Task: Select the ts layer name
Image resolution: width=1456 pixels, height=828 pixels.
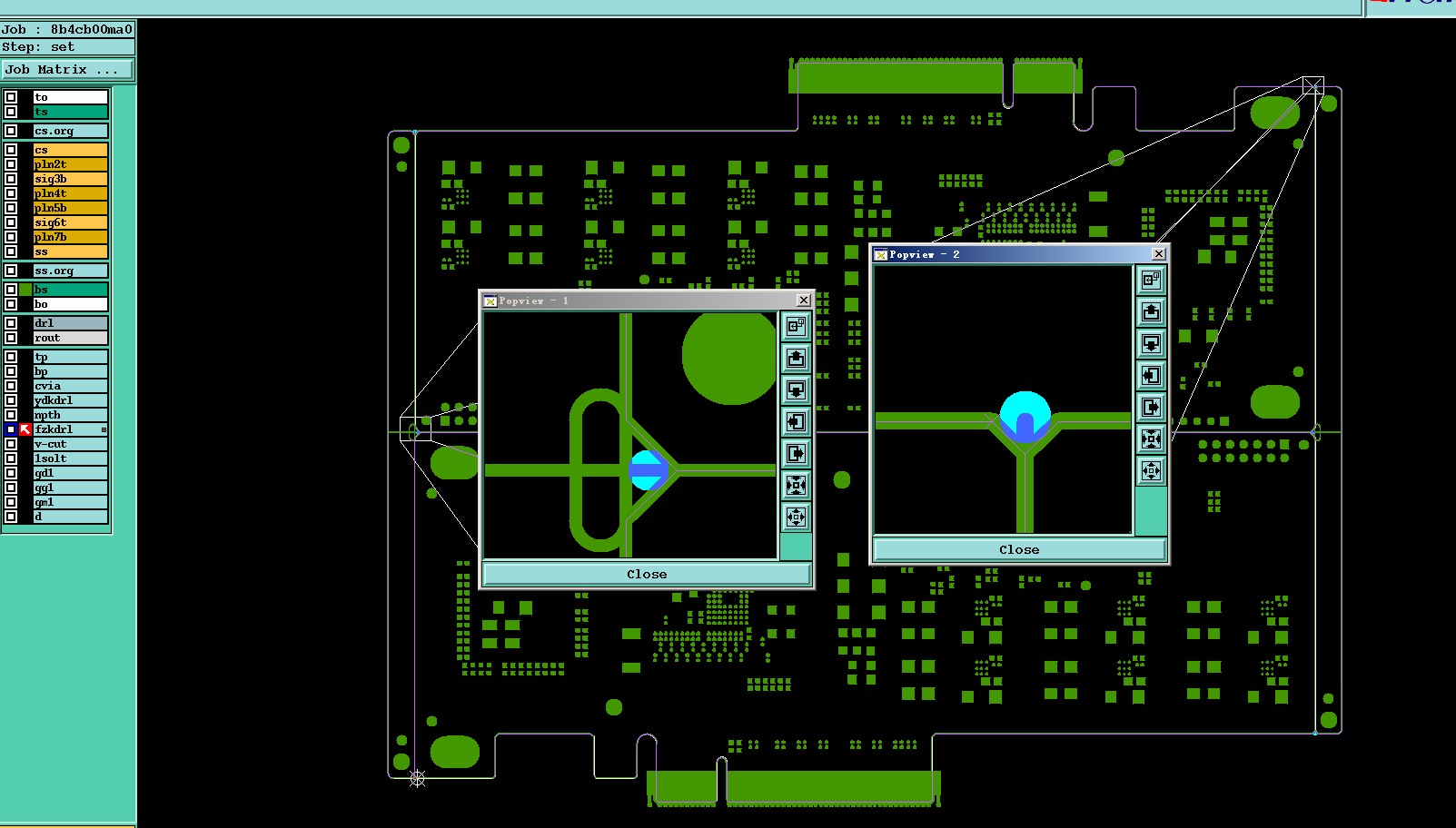Action: click(70, 112)
